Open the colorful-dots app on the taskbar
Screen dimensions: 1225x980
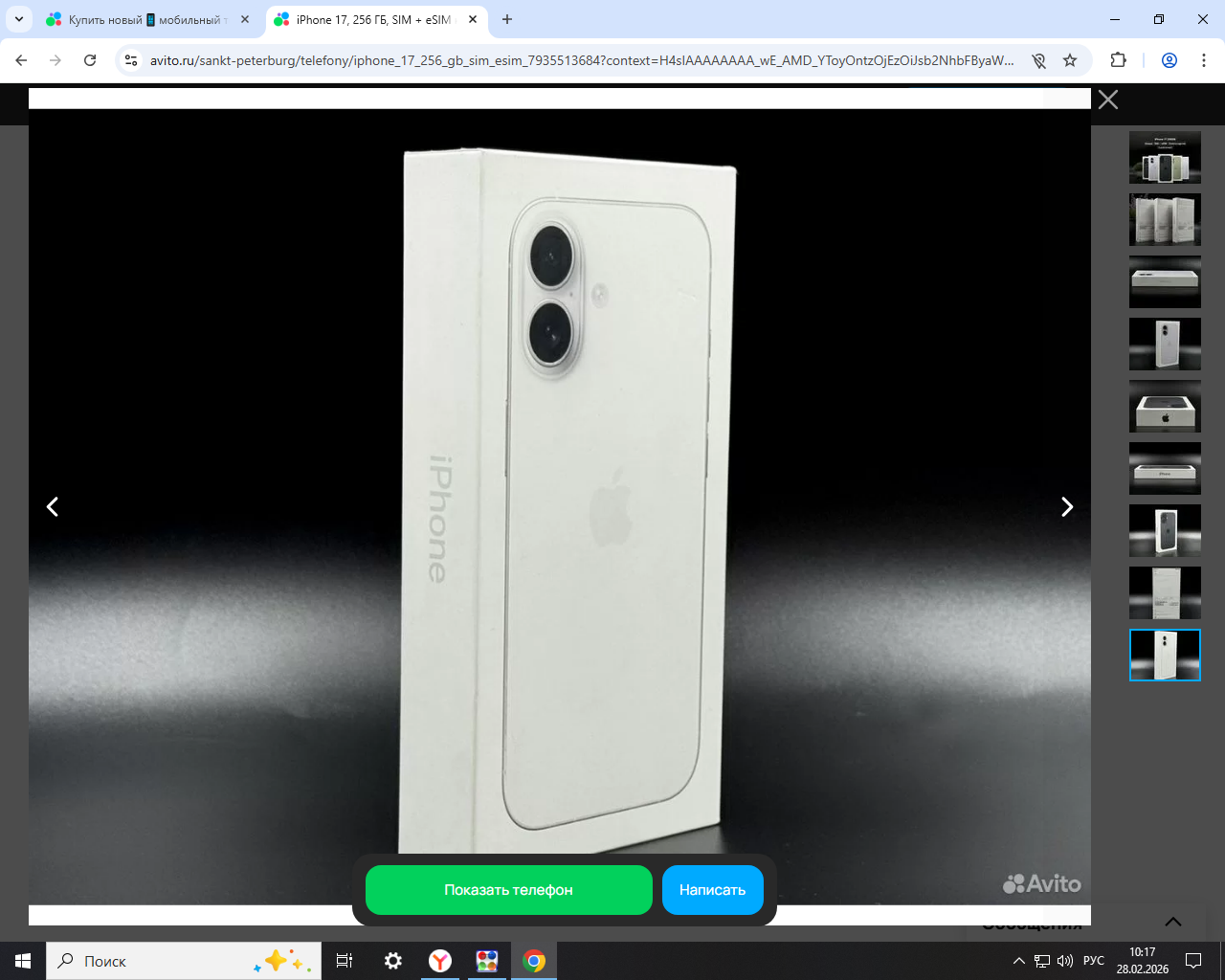point(487,961)
